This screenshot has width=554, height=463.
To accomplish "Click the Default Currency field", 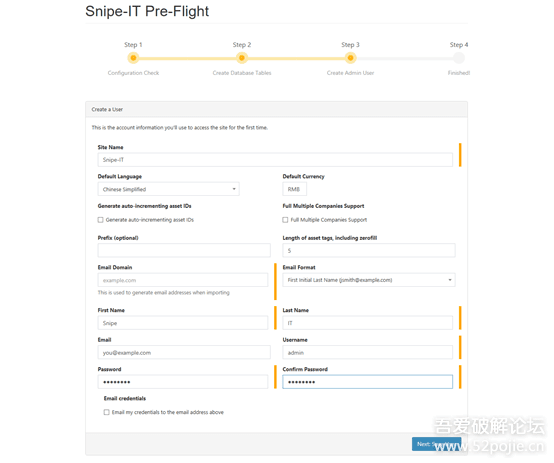I will [294, 189].
